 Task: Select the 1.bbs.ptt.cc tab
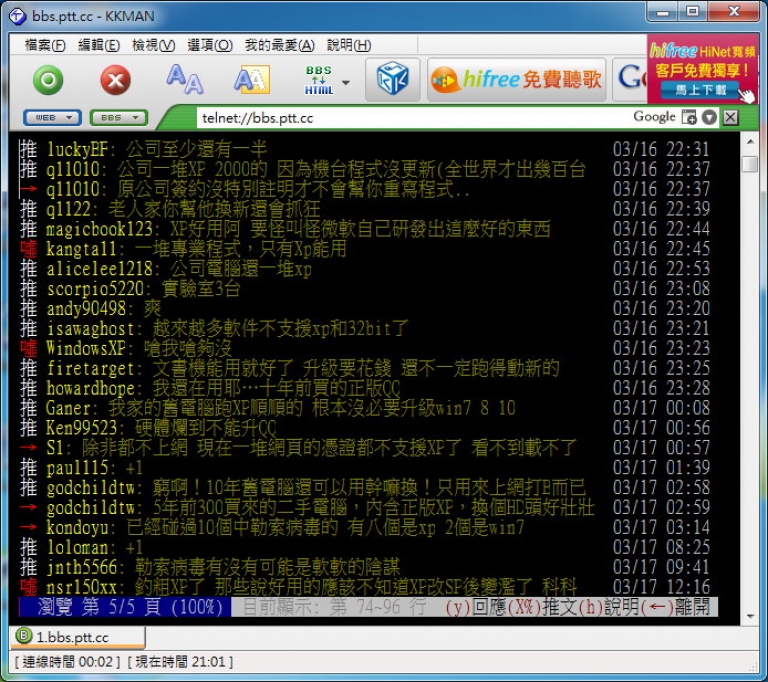point(77,637)
